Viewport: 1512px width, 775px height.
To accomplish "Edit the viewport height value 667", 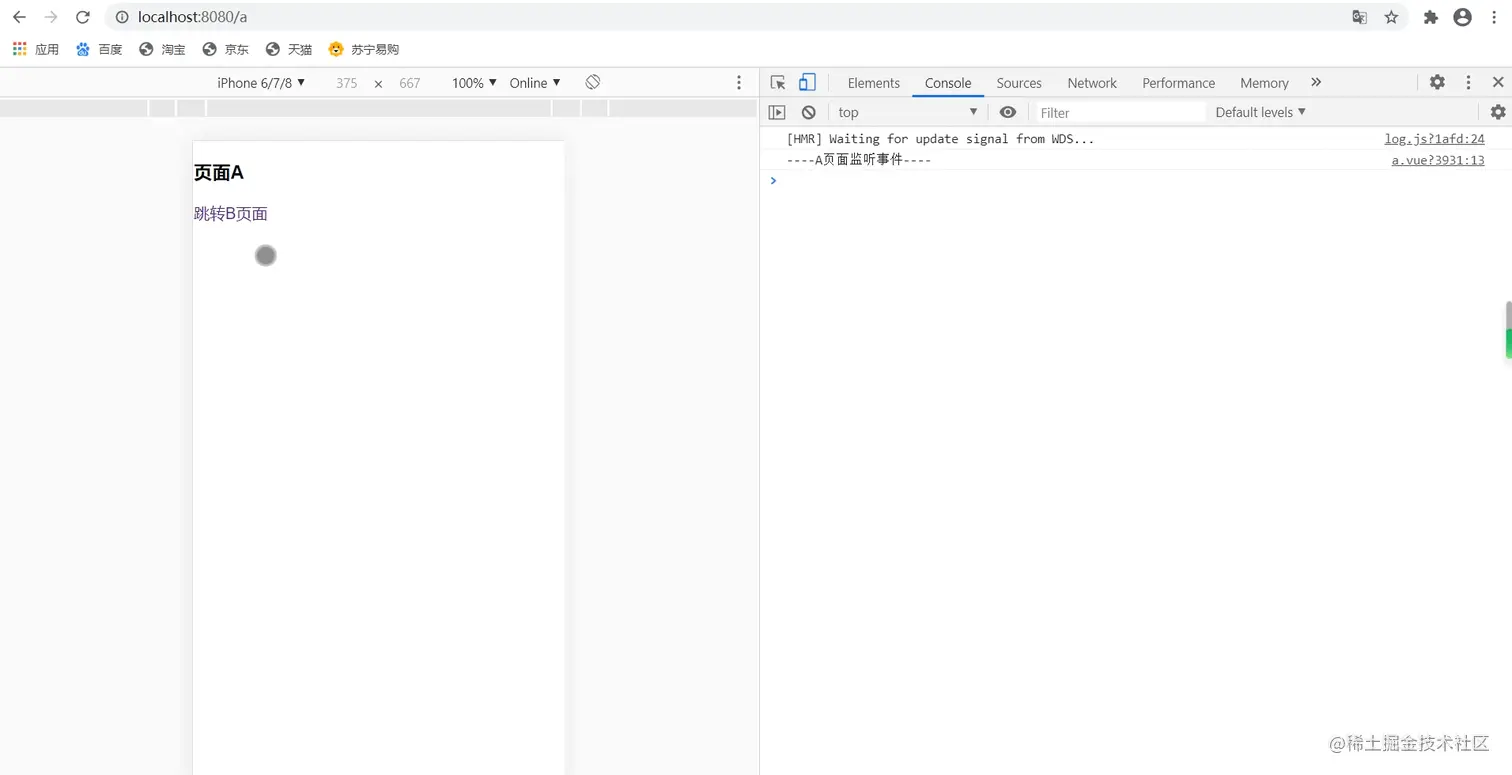I will coord(409,83).
